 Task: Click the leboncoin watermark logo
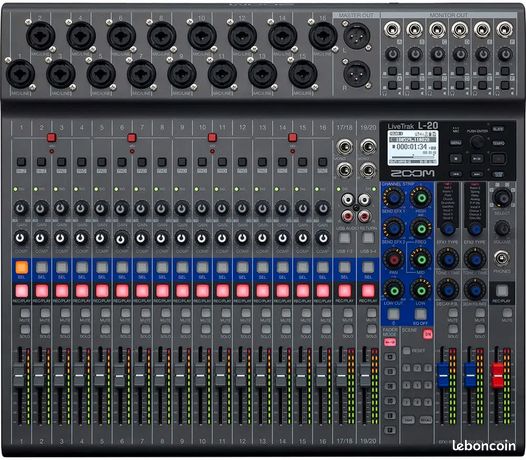coord(484,446)
